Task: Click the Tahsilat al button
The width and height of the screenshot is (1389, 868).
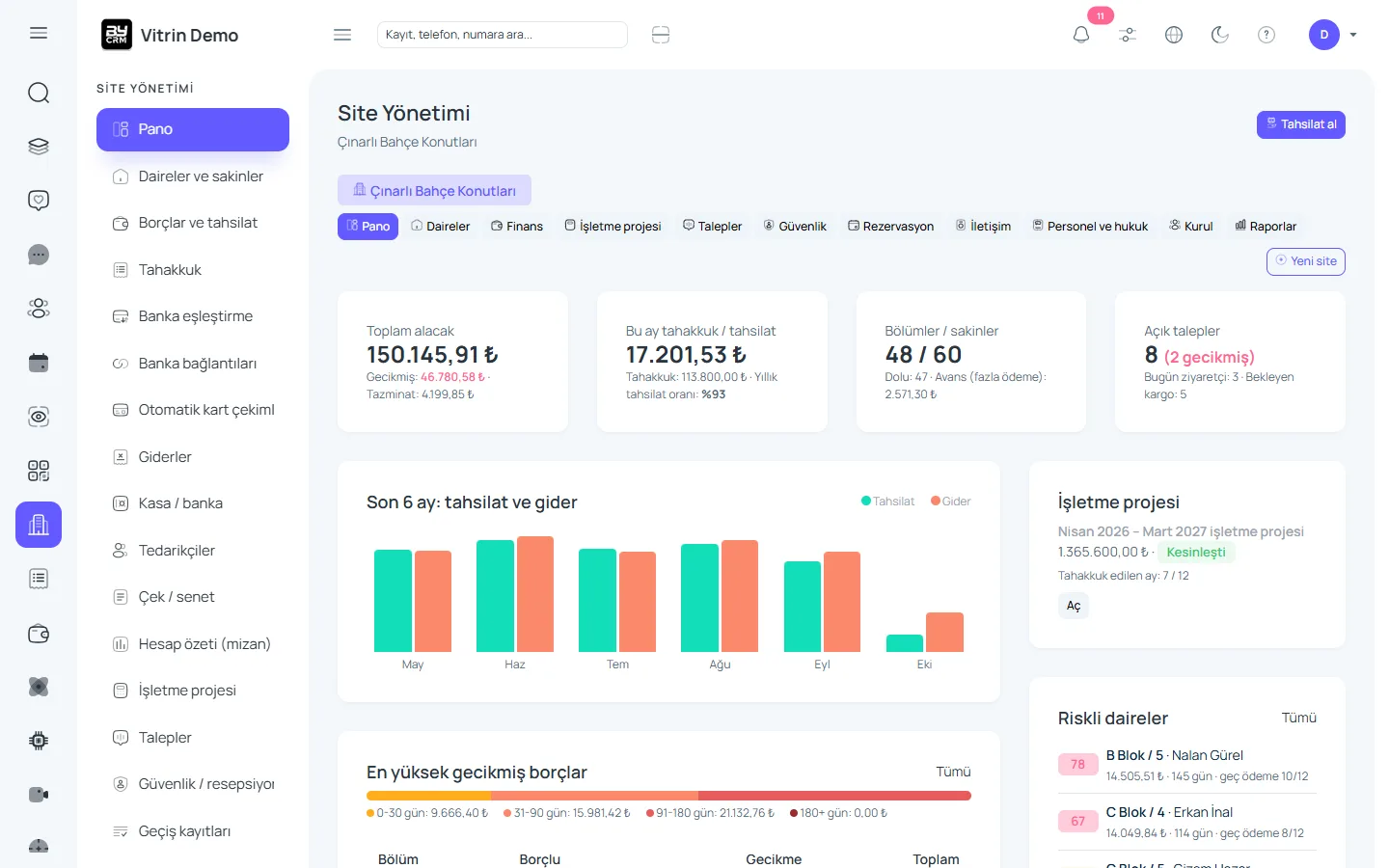Action: (x=1301, y=124)
